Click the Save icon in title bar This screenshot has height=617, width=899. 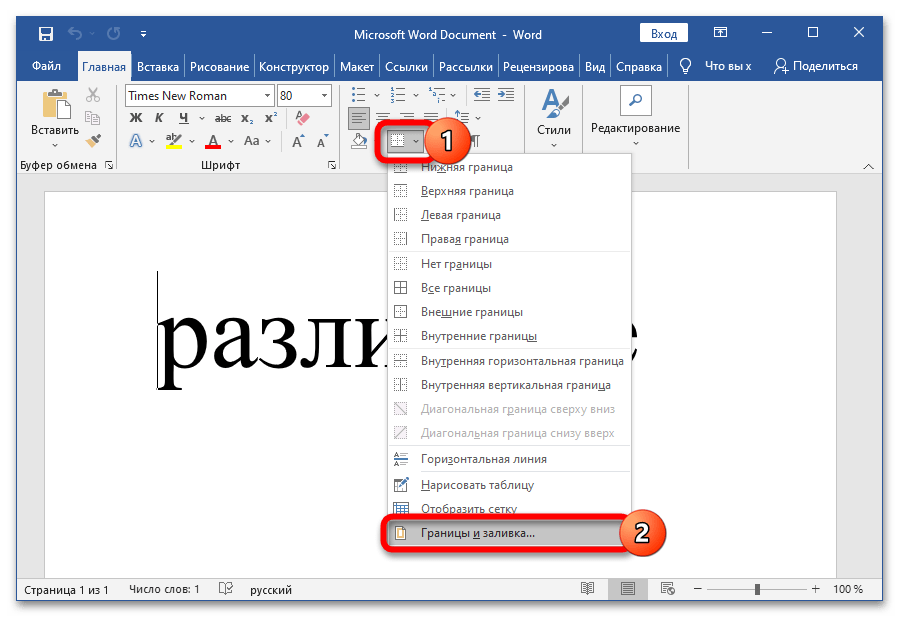(x=46, y=34)
